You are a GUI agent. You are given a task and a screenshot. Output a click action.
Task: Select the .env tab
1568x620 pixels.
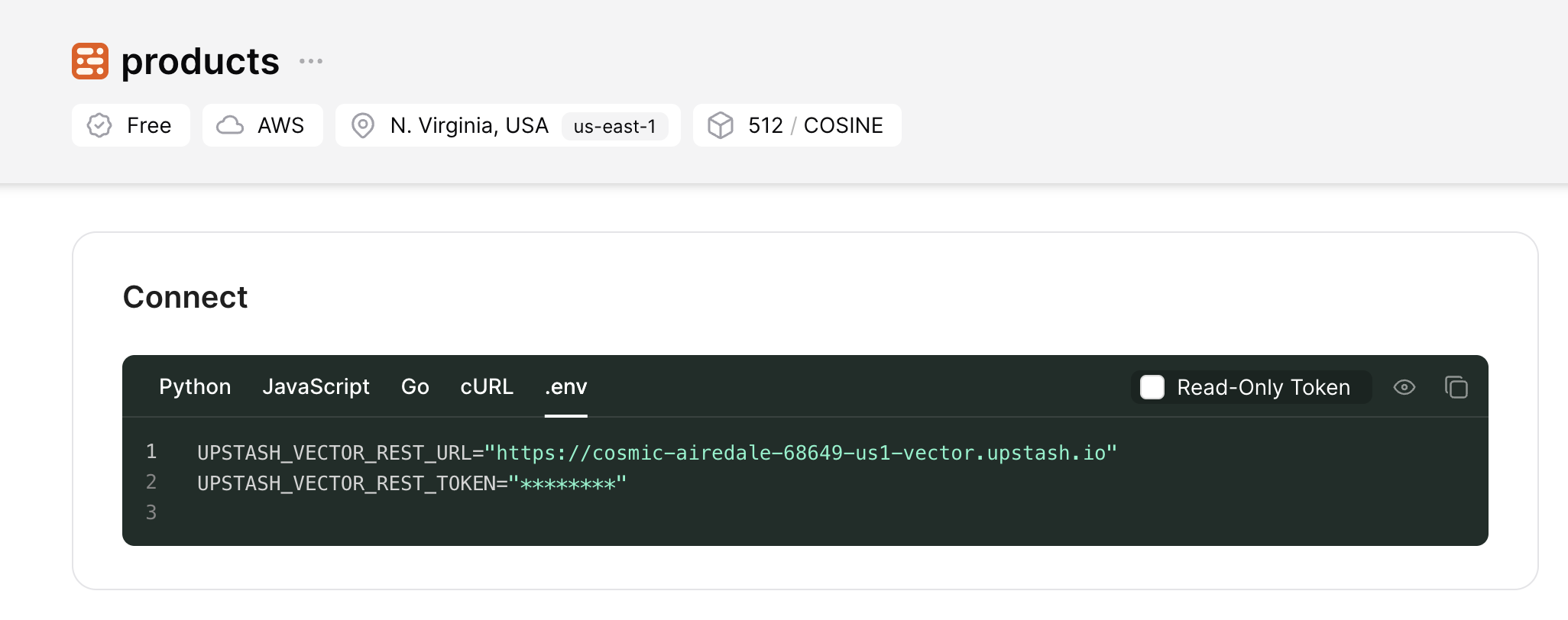click(565, 387)
